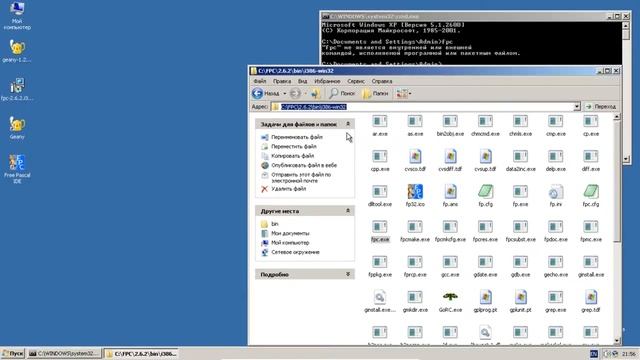640x360 pixels.
Task: Open the Сетевое окружение link
Action: tap(296, 252)
